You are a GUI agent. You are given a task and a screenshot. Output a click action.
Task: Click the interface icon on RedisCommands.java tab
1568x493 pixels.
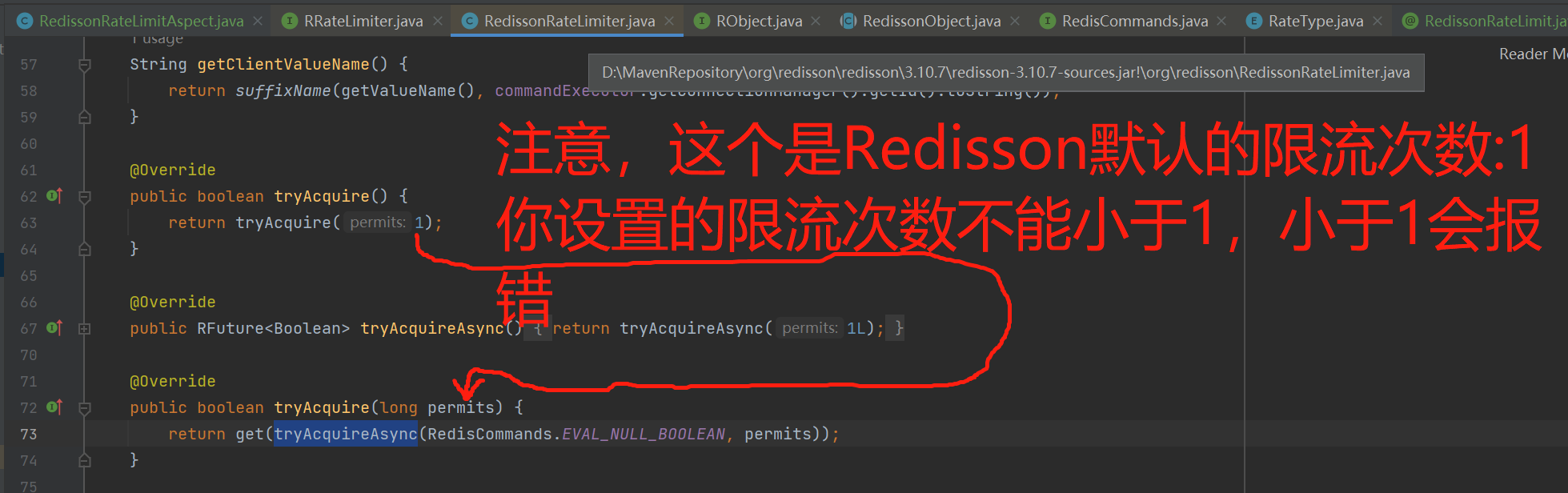[1047, 21]
